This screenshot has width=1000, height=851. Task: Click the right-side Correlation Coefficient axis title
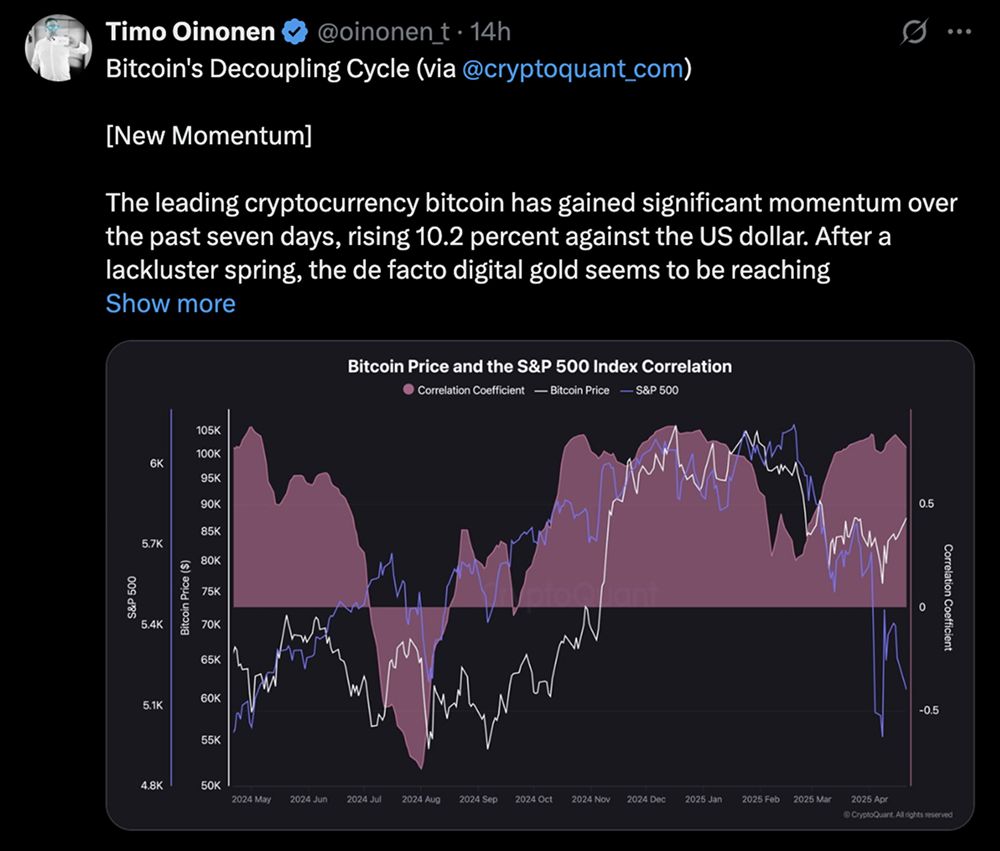pyautogui.click(x=948, y=597)
